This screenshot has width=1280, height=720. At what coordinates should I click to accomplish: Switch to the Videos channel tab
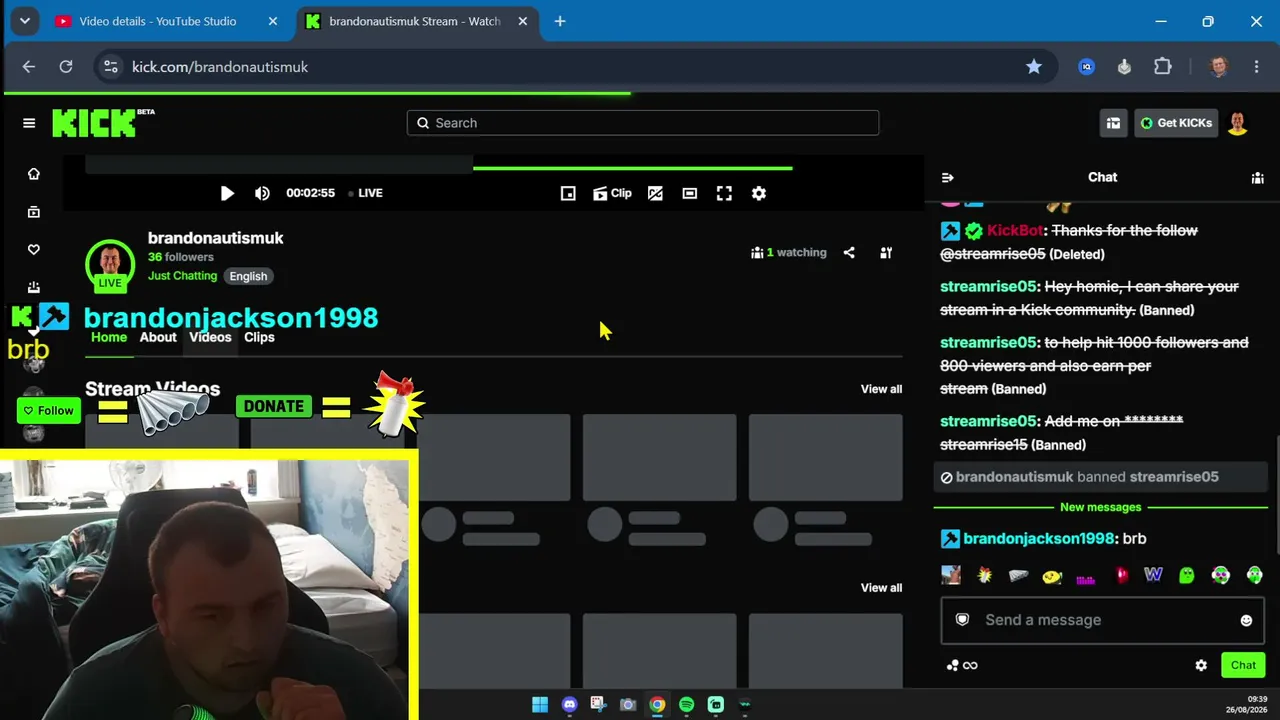pos(210,337)
